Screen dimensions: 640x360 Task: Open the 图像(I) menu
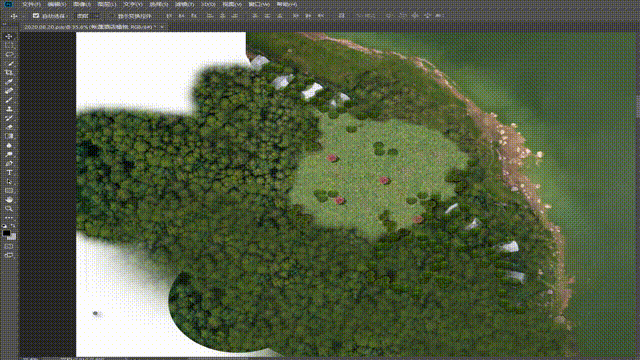pyautogui.click(x=82, y=4)
